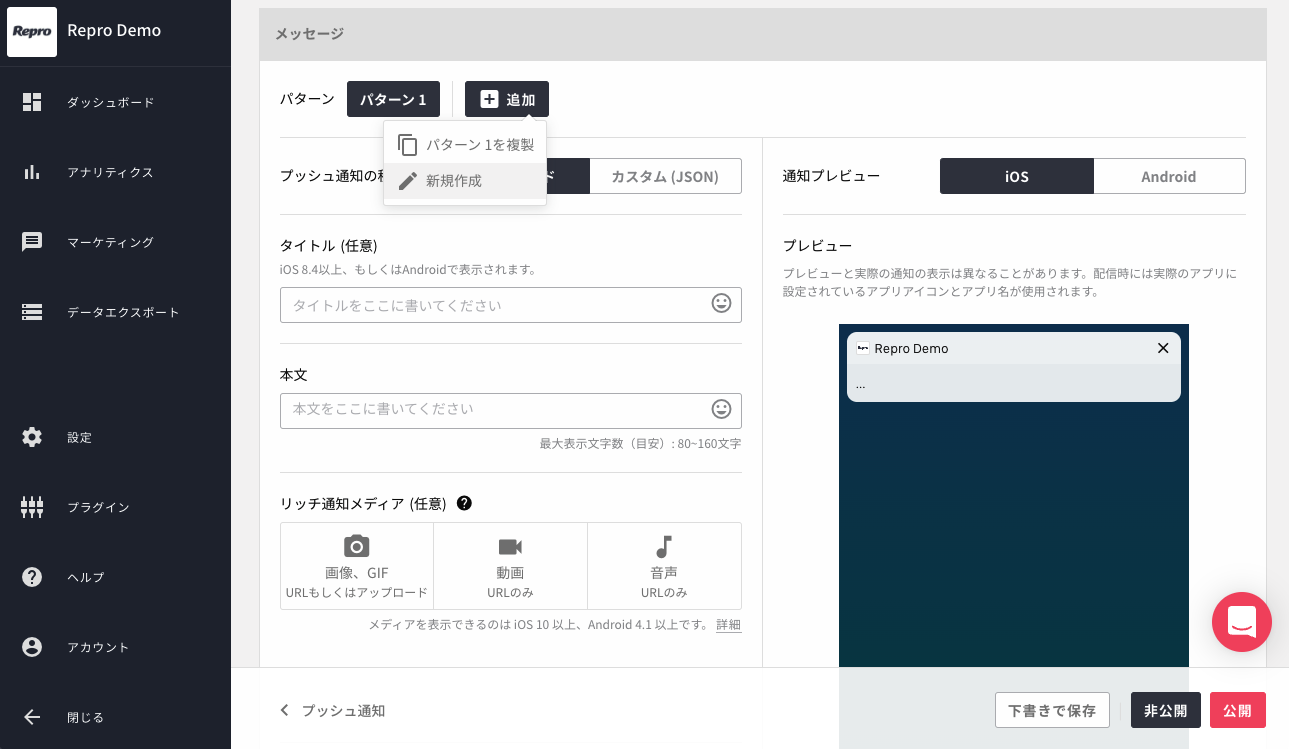Switch preview to Android
Viewport: 1289px width, 749px height.
(x=1169, y=176)
